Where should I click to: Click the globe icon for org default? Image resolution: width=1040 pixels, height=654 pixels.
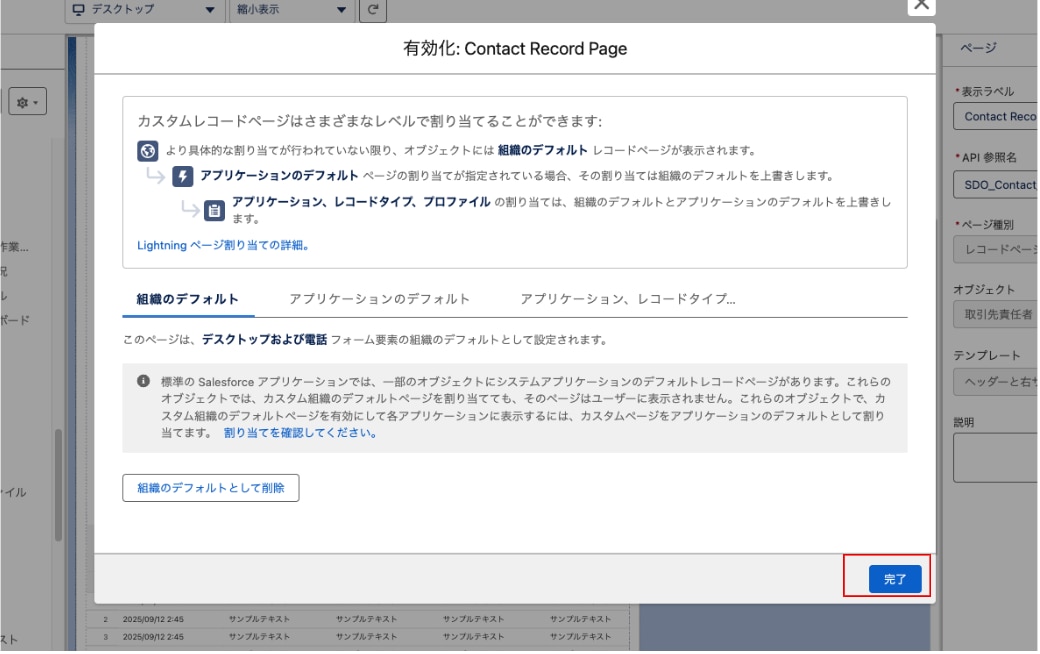(x=148, y=151)
